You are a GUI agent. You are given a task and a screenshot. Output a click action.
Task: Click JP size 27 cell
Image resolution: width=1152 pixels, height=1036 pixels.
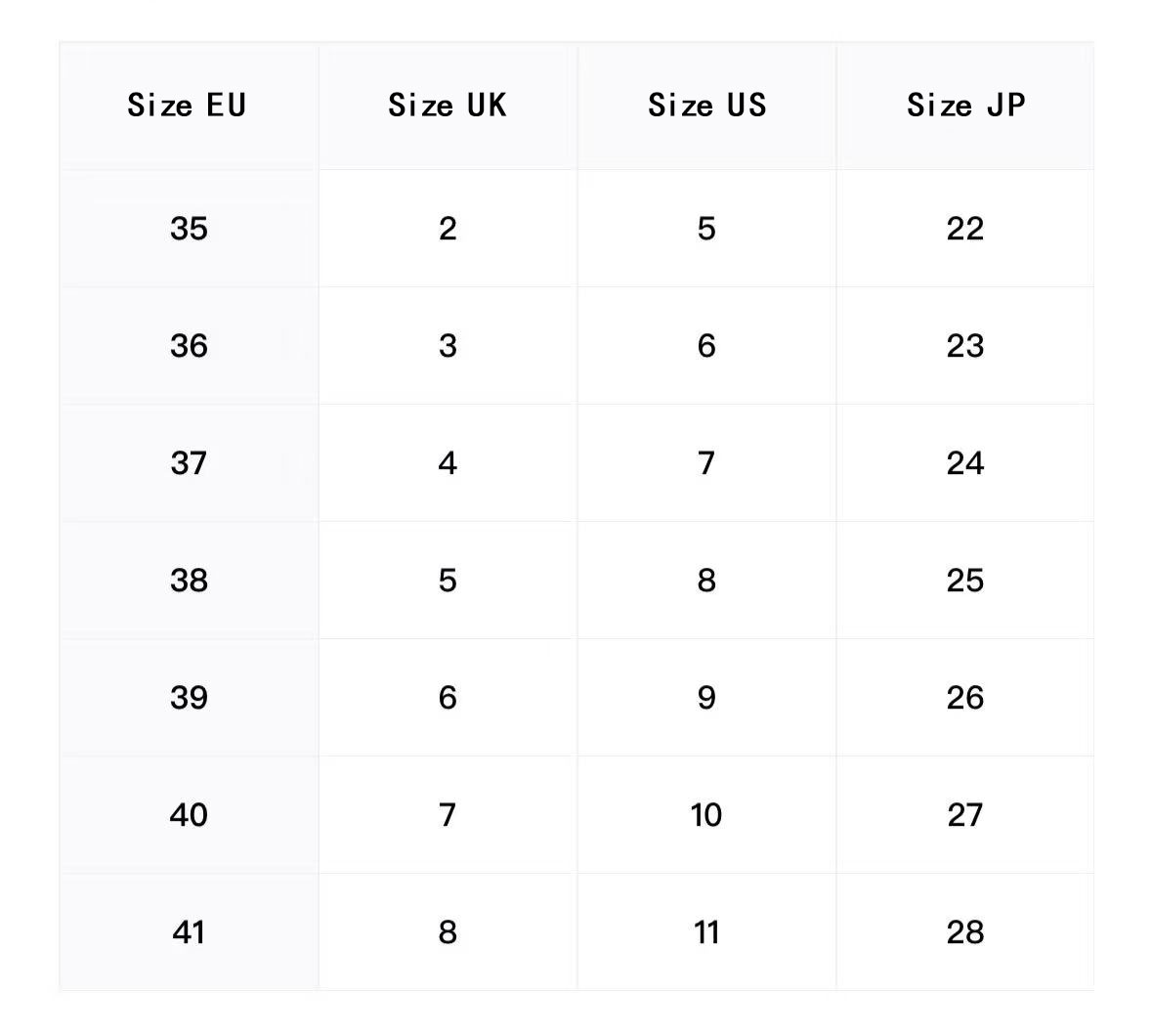(965, 815)
